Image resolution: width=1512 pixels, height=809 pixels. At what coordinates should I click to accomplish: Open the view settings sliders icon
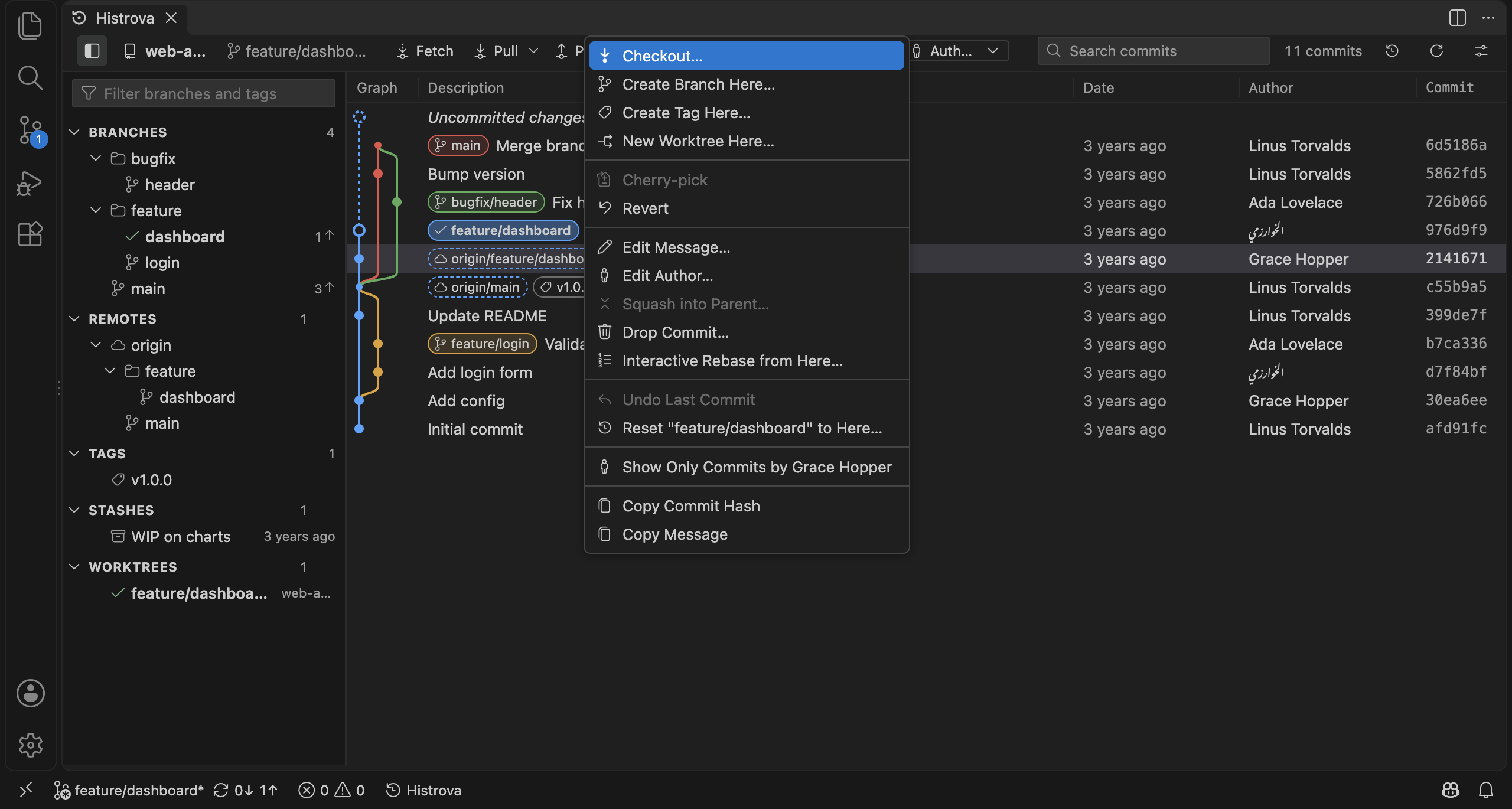coord(1481,51)
